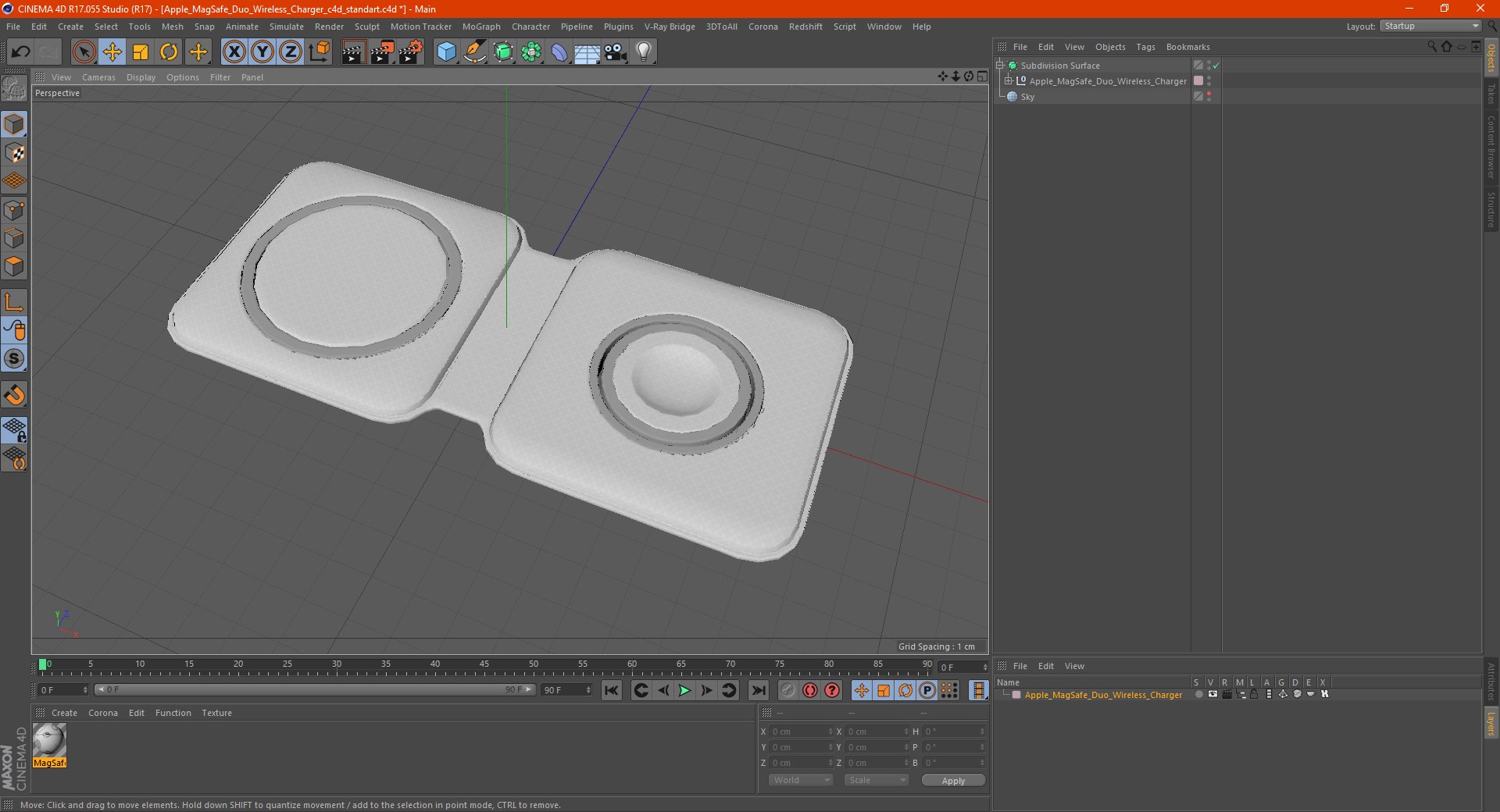Click Make Editable icon
This screenshot has height=812, width=1500.
pos(14,88)
